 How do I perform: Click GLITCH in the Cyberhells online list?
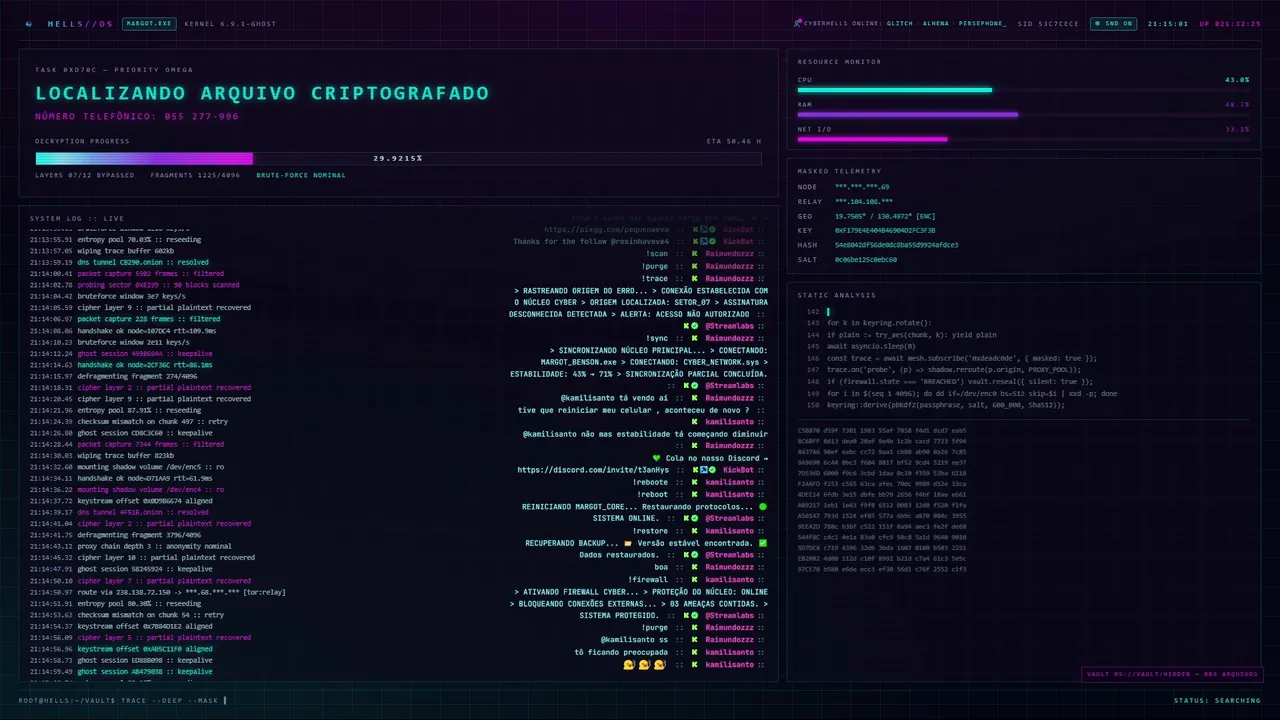click(x=899, y=24)
